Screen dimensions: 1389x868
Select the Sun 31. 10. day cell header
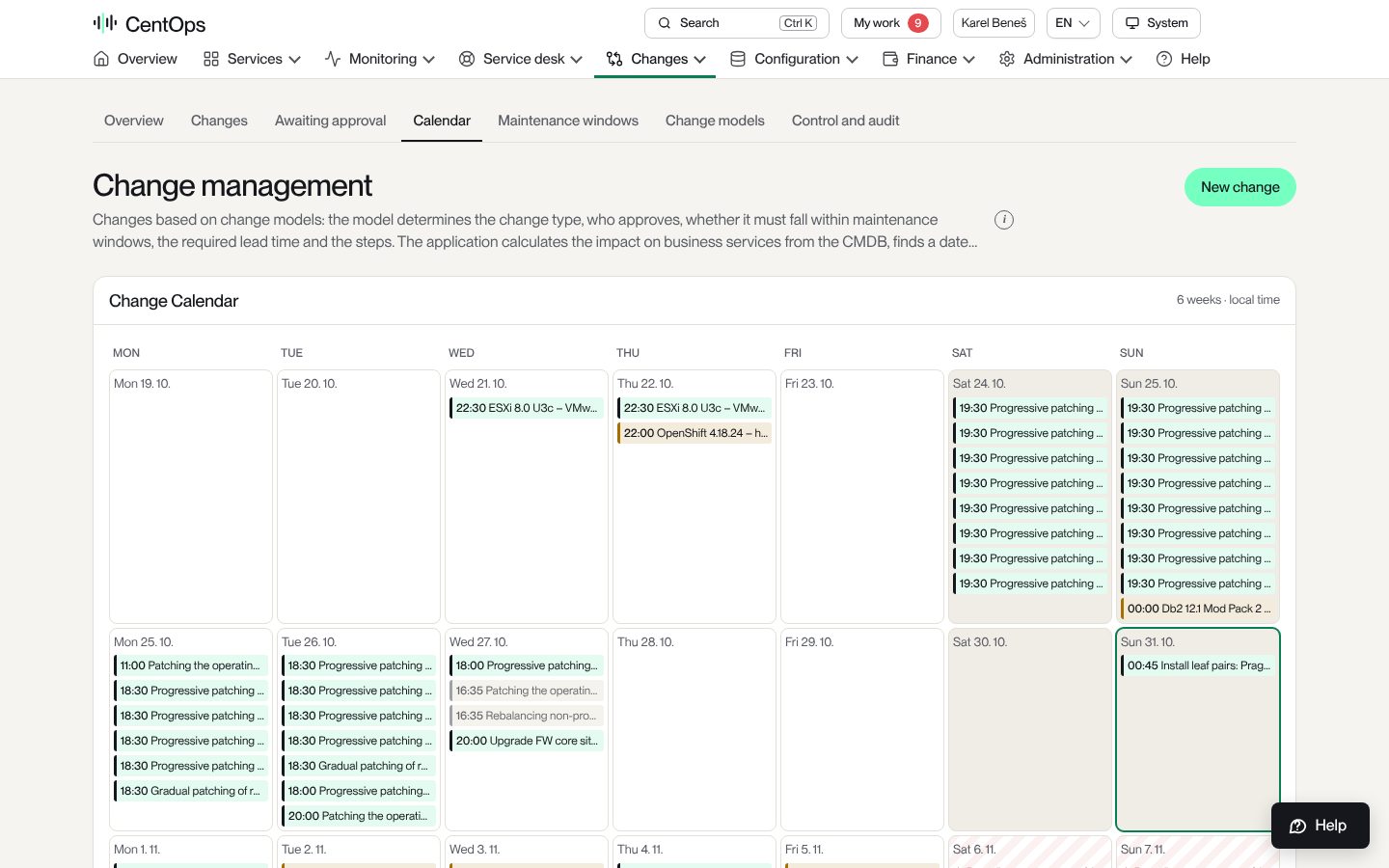1148,642
